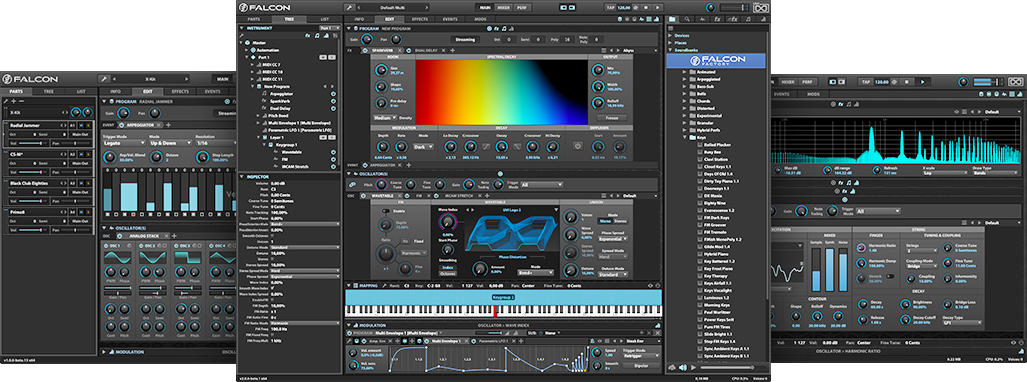Open the Trigger Mode Legato dropdown
The height and width of the screenshot is (382, 1027).
[x=123, y=142]
